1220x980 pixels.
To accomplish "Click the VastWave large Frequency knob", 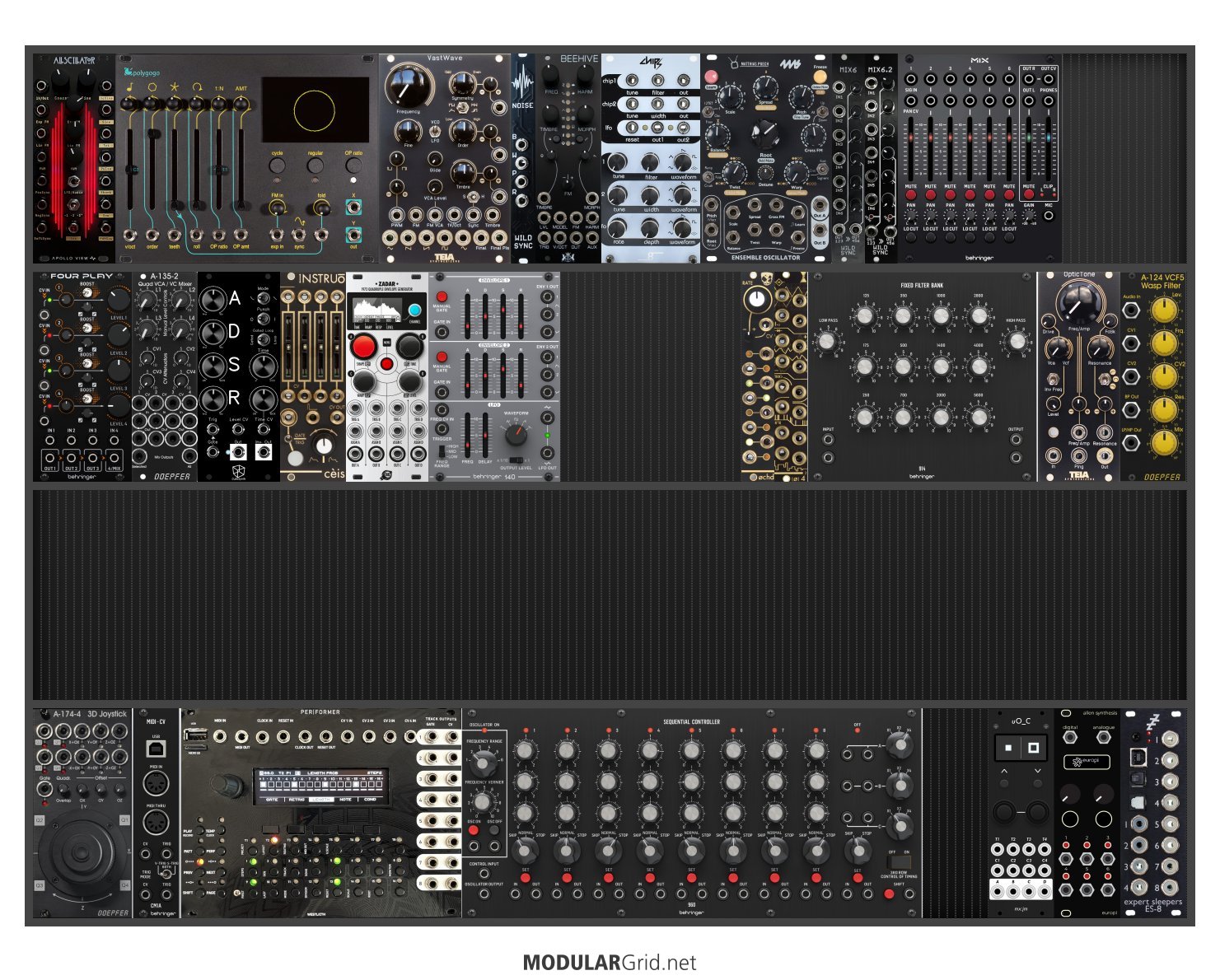I will tap(409, 86).
